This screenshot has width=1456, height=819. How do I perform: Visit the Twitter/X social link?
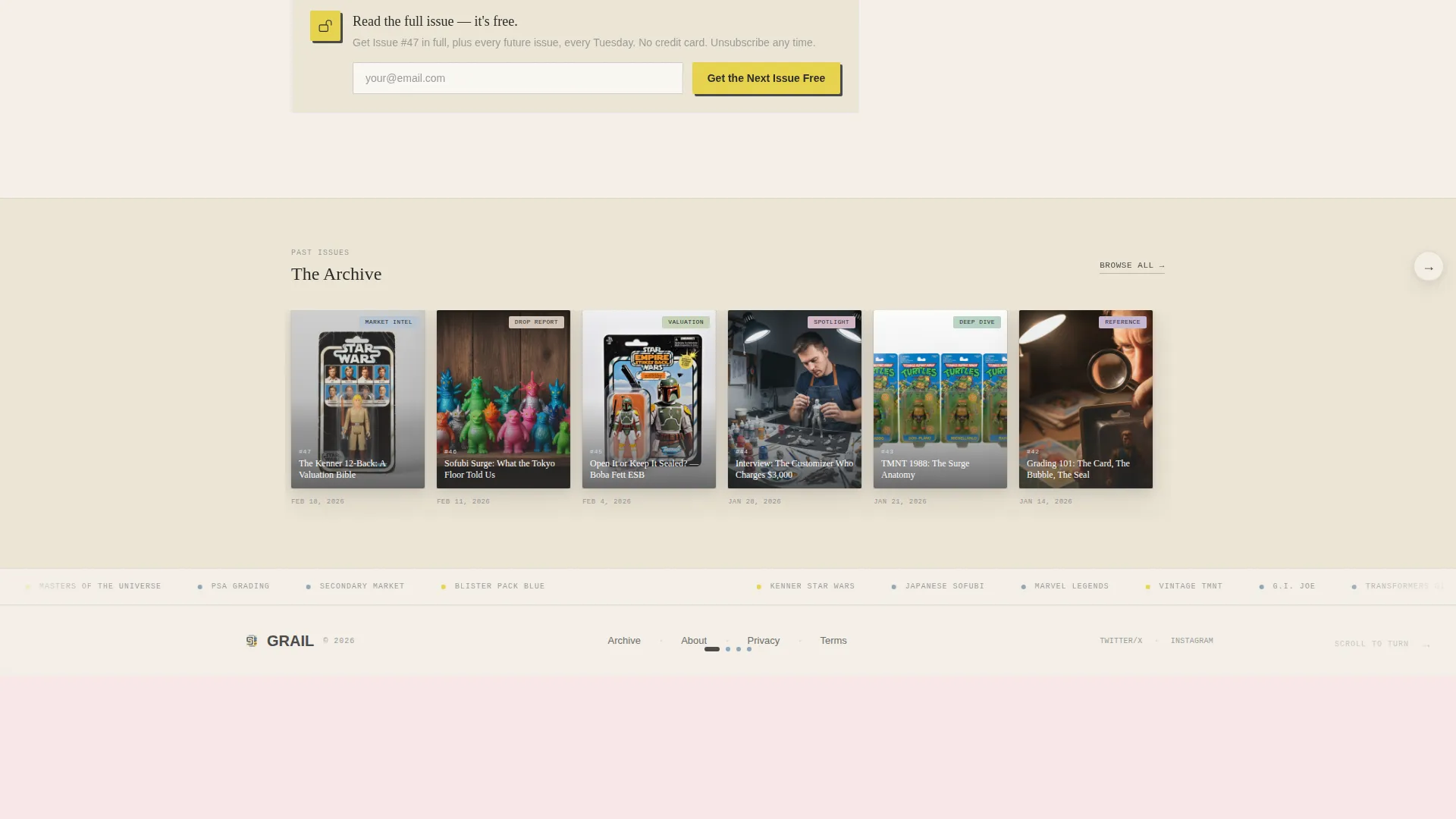click(1121, 641)
